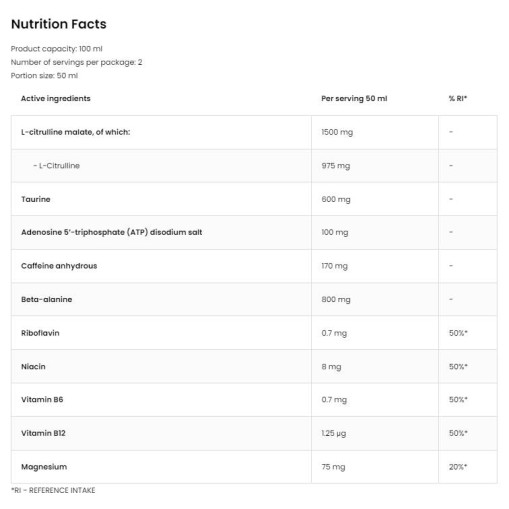Click the Active ingredients column header
Image resolution: width=509 pixels, height=509 pixels.
coord(56,98)
